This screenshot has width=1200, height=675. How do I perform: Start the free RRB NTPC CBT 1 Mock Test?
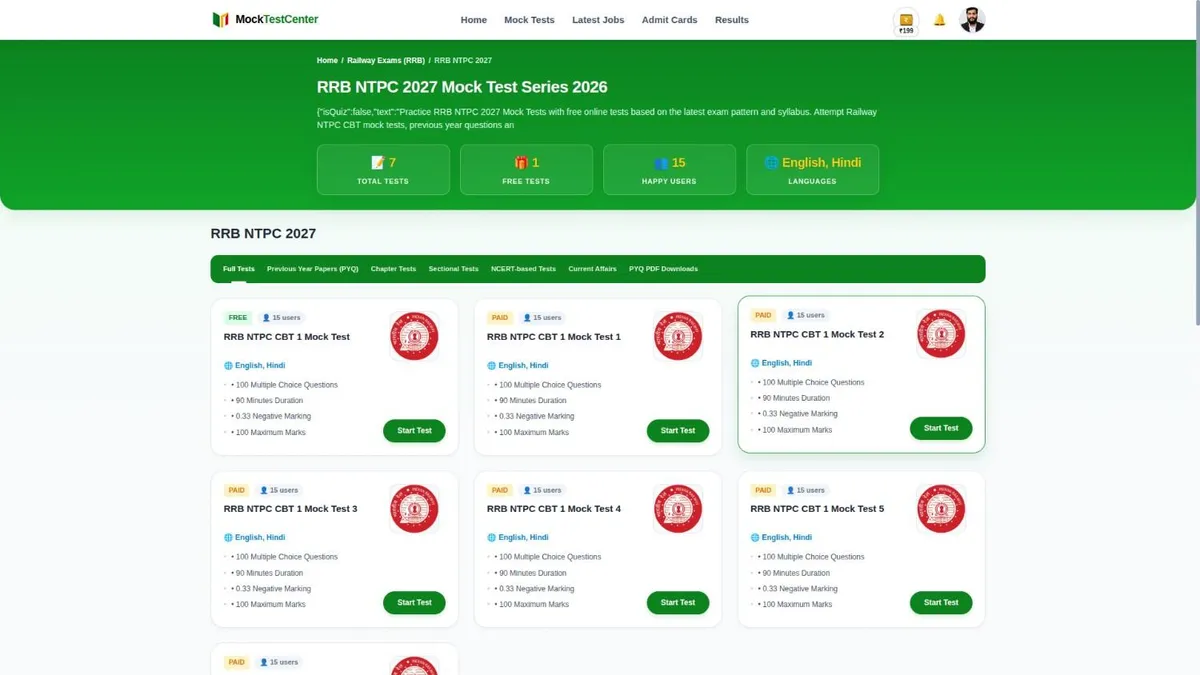pos(414,431)
